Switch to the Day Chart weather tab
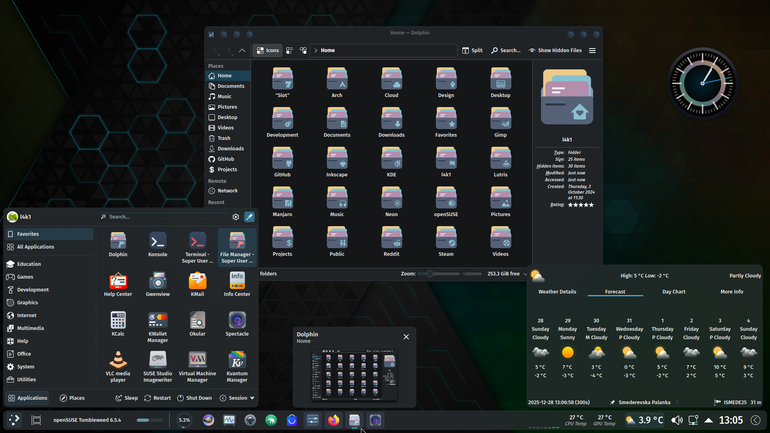 tap(673, 292)
